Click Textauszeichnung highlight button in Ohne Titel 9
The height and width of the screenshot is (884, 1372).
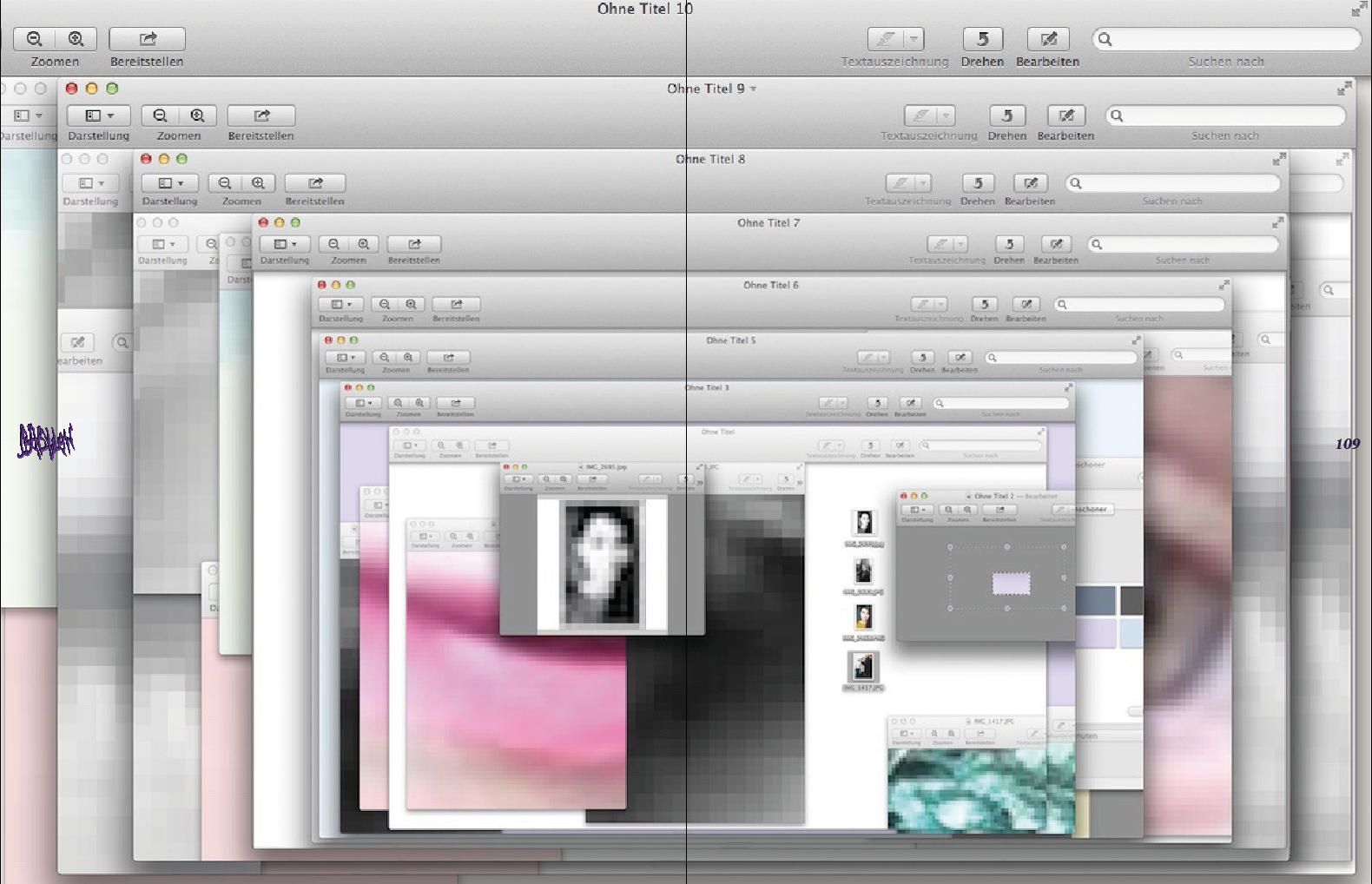coord(920,115)
